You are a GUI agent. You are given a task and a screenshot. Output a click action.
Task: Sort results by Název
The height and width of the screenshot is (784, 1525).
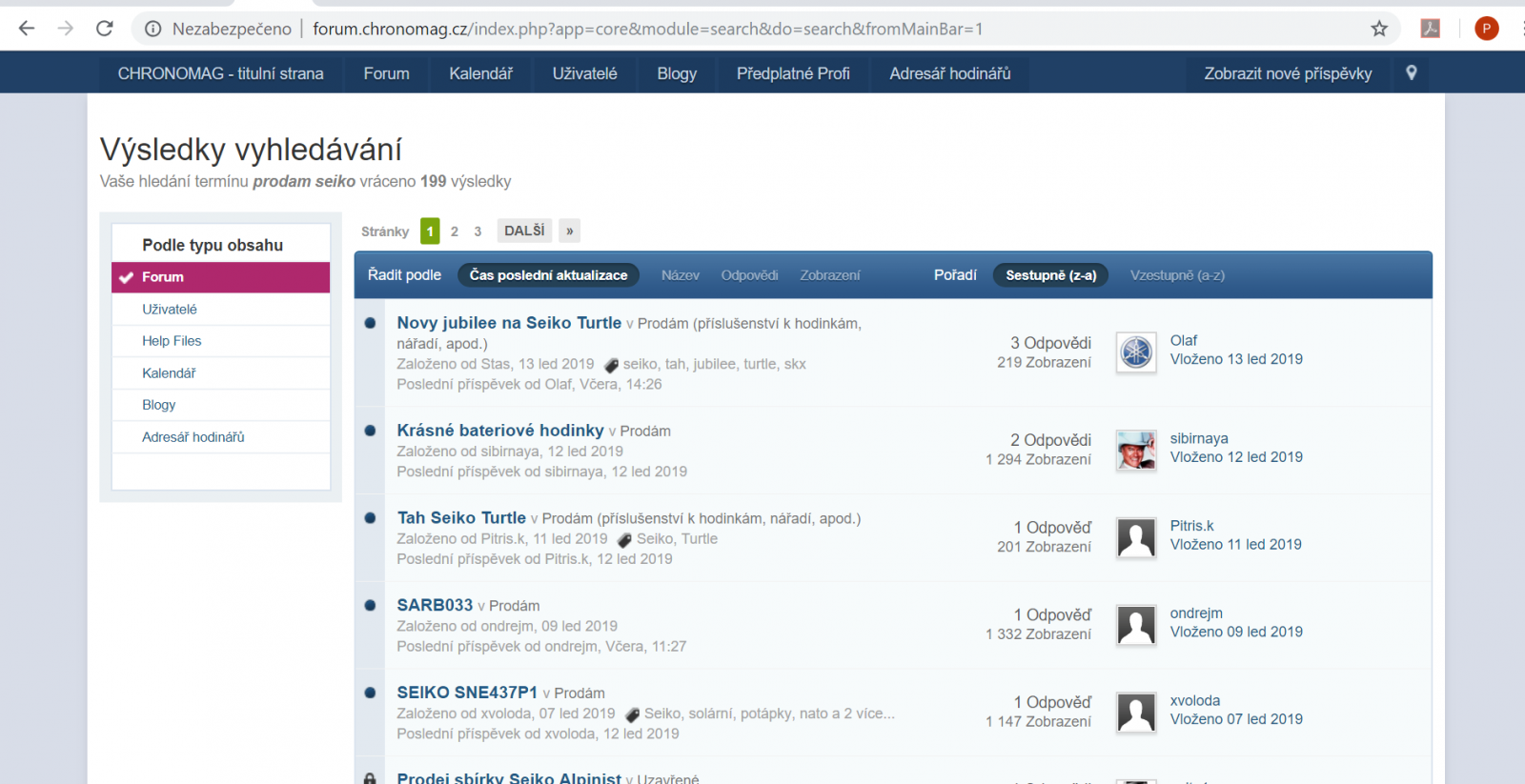tap(681, 275)
